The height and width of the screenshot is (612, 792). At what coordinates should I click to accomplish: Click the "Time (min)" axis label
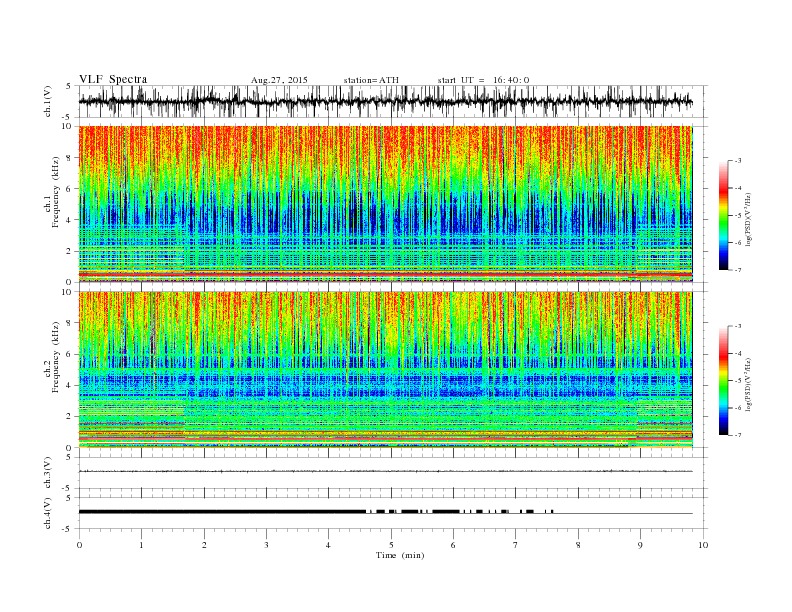pos(400,555)
